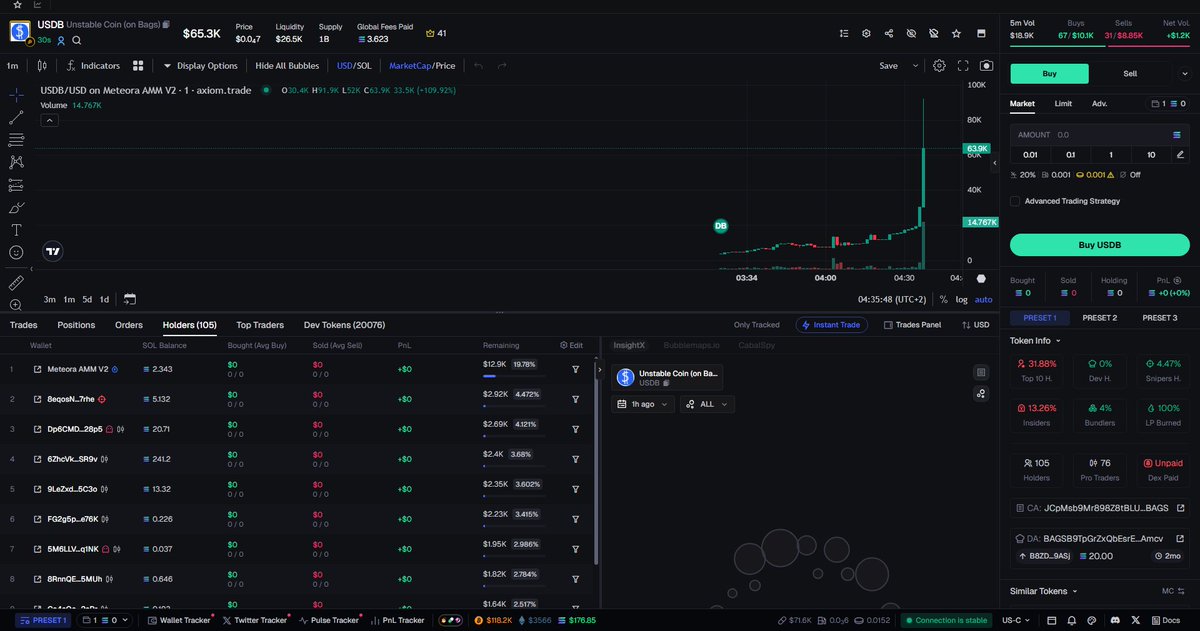Switch to the Positions tab
Viewport: 1200px width, 631px height.
click(x=76, y=325)
